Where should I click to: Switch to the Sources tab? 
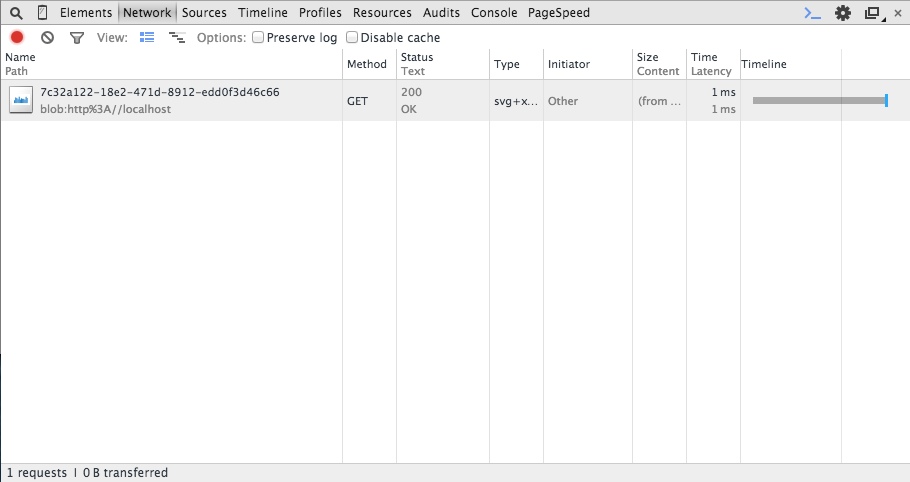click(204, 13)
